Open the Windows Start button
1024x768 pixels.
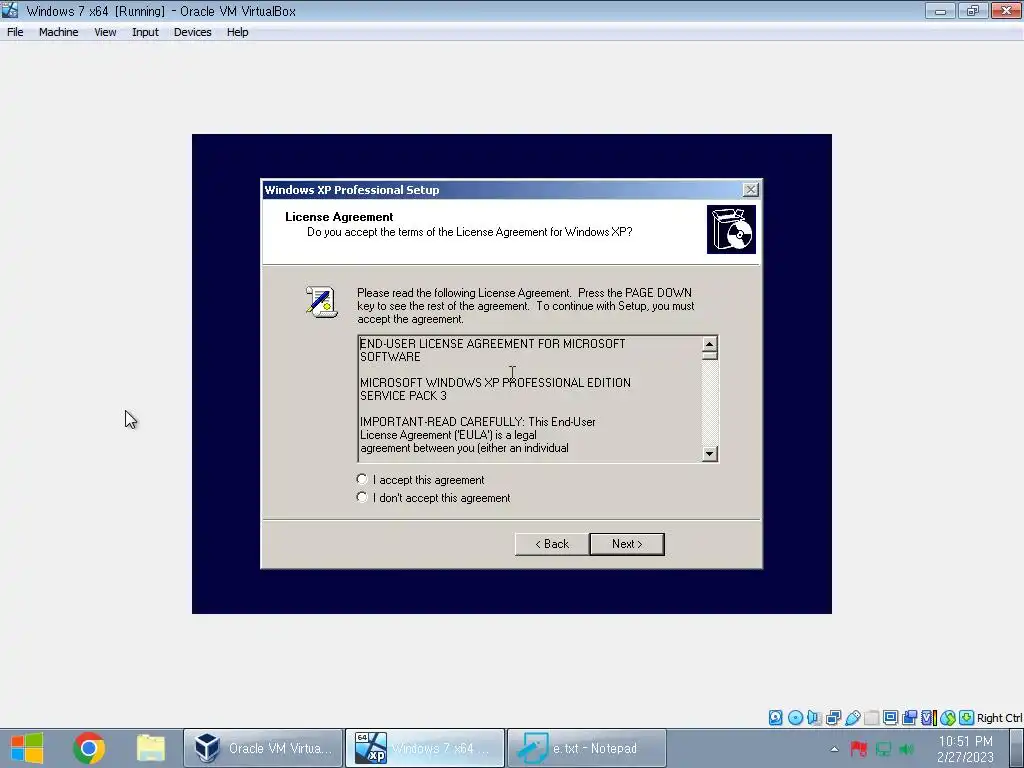coord(27,748)
